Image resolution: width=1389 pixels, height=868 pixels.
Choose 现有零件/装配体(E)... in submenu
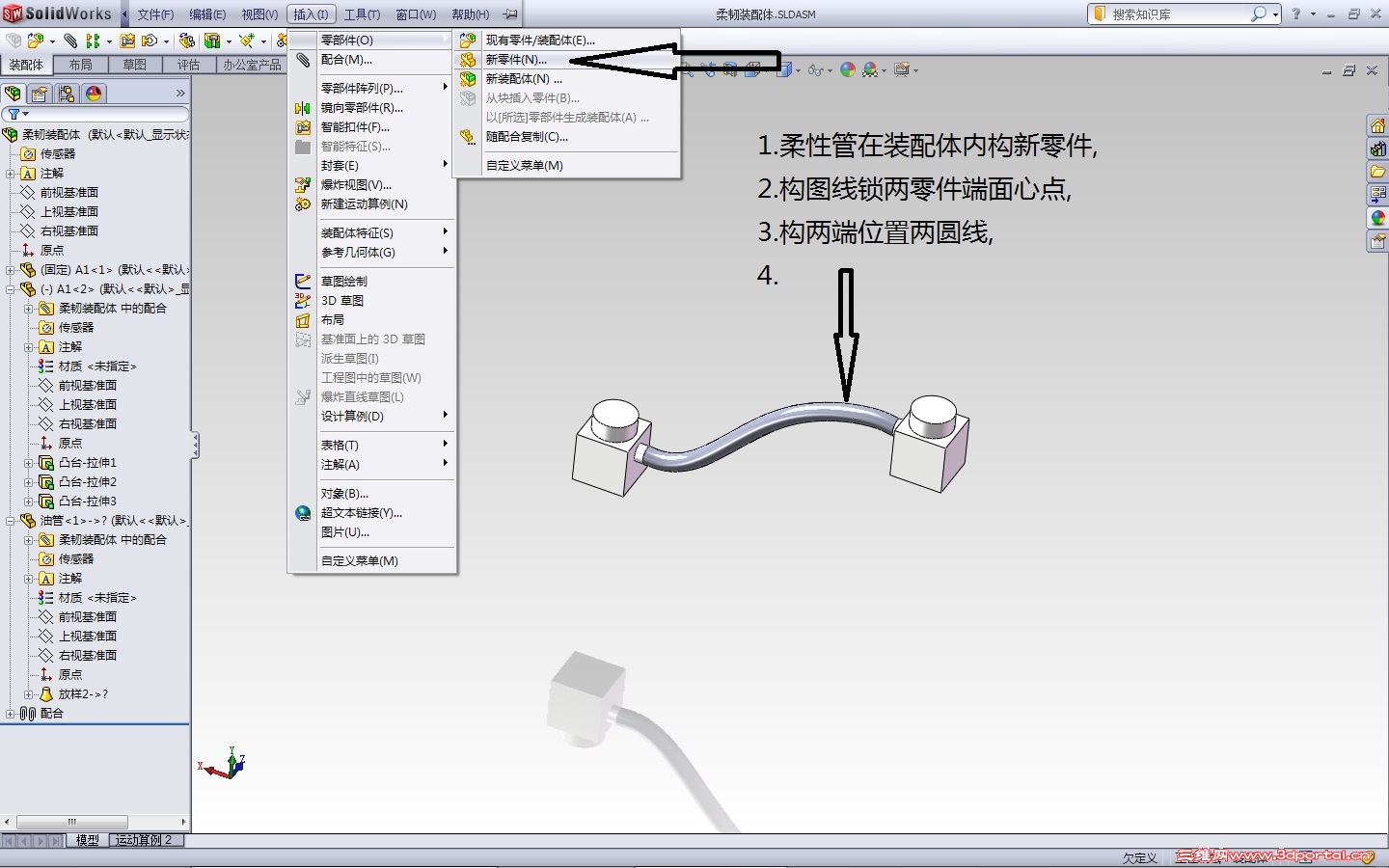point(568,41)
